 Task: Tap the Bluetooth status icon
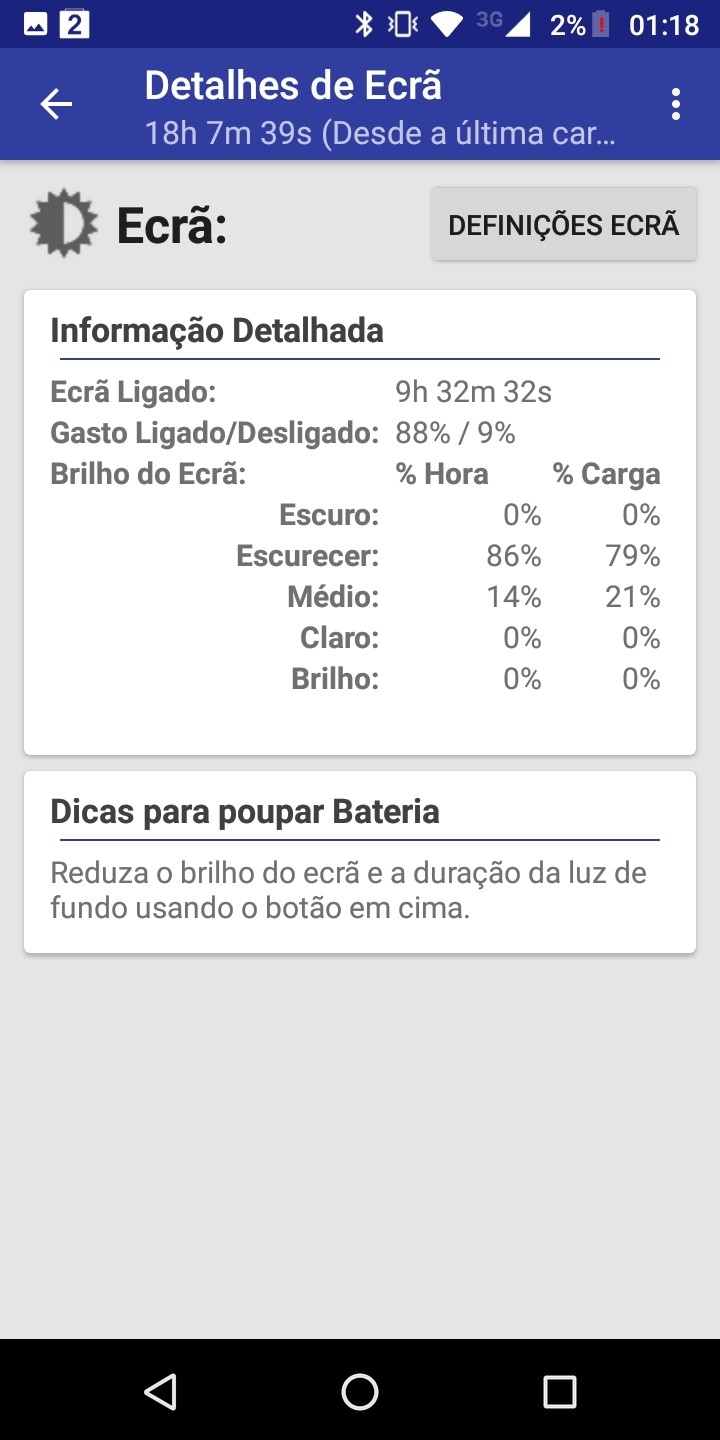[364, 24]
